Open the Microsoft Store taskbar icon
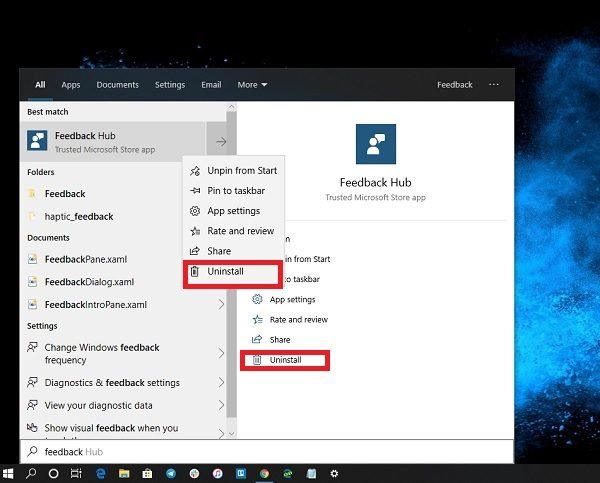 click(x=147, y=474)
